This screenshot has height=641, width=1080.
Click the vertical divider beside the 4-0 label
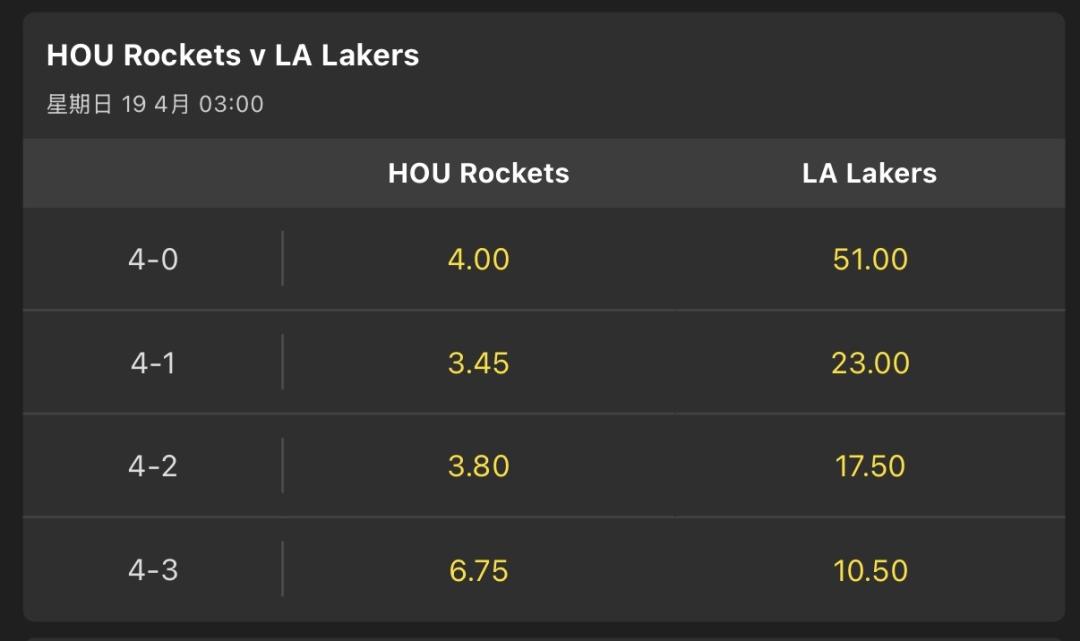point(282,259)
